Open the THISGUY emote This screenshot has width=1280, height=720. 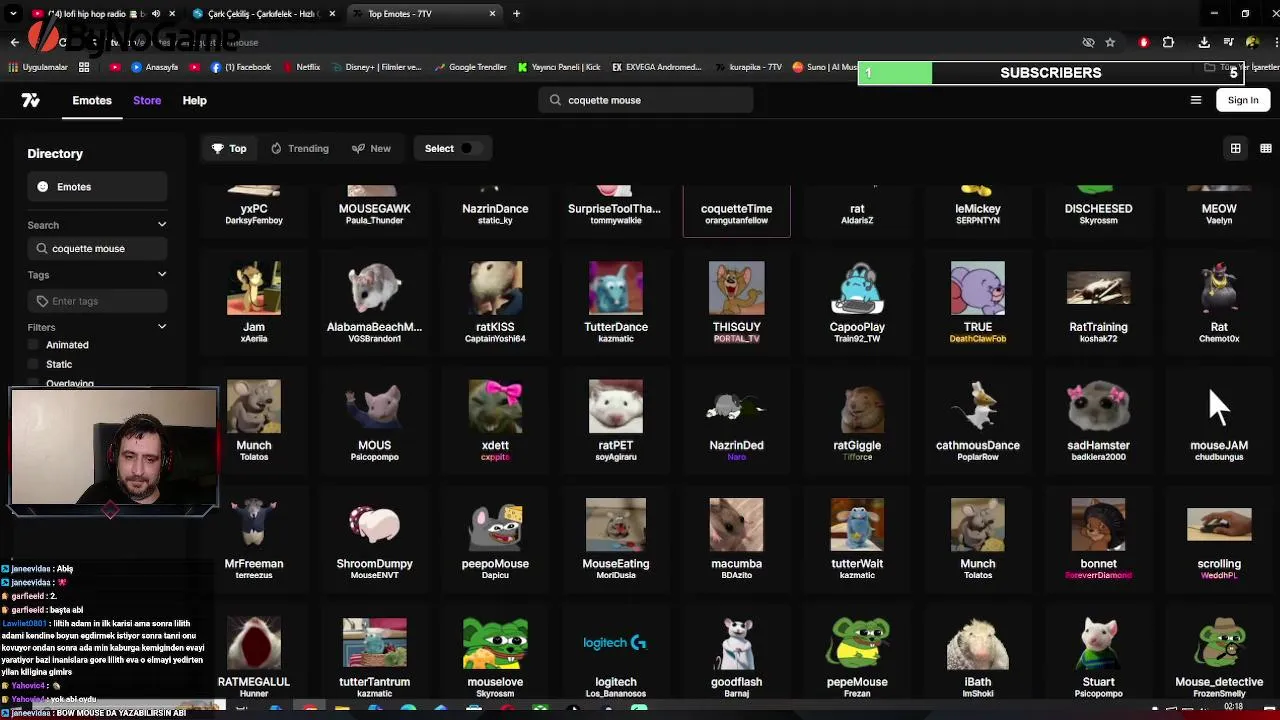[x=736, y=301]
